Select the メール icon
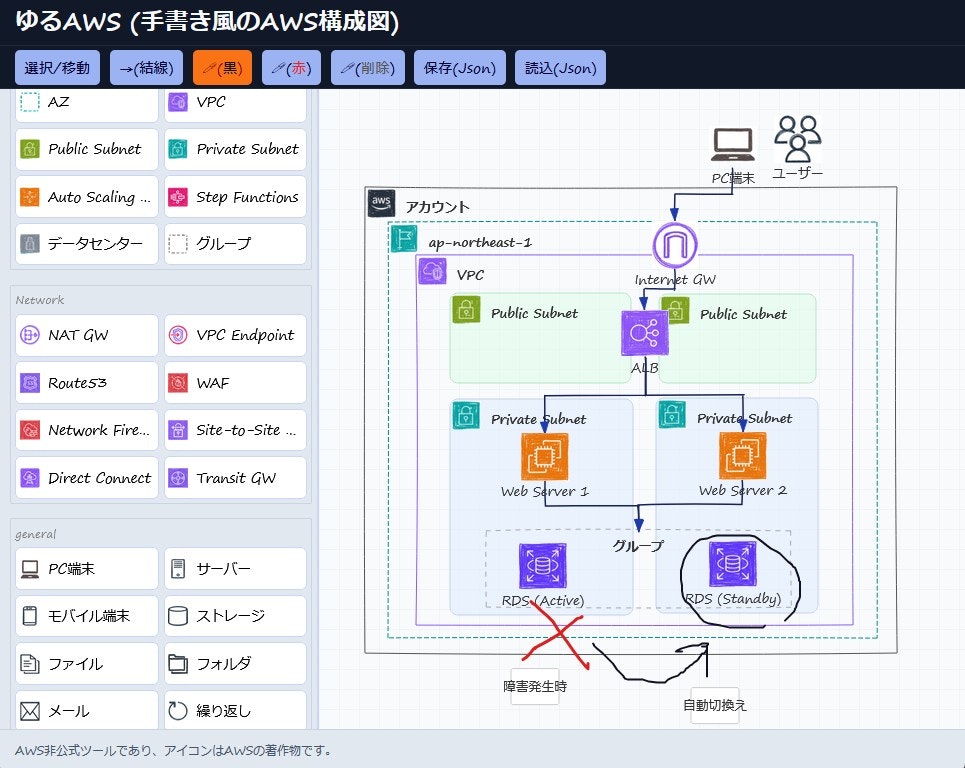965x768 pixels. tap(86, 711)
